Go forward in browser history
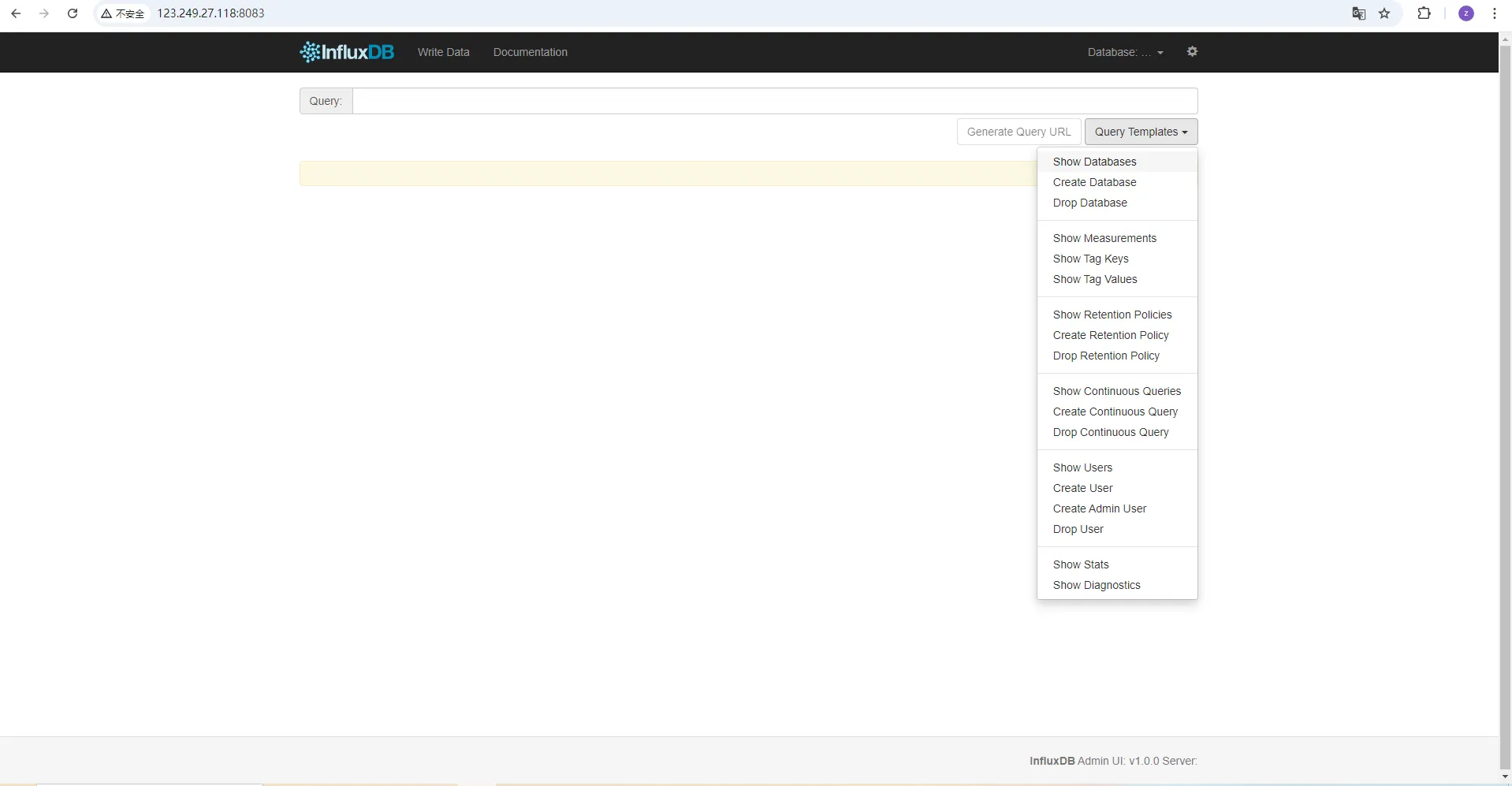Image resolution: width=1512 pixels, height=786 pixels. (44, 13)
